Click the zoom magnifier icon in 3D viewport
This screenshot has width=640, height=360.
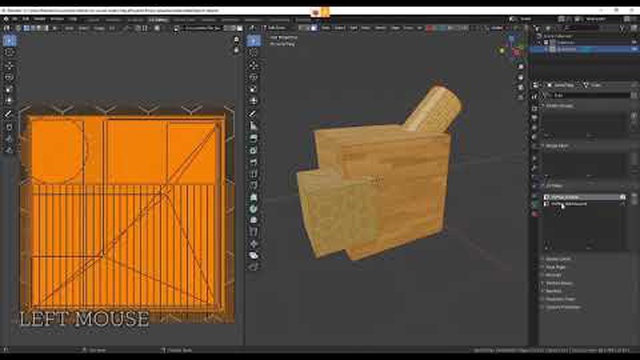[521, 67]
